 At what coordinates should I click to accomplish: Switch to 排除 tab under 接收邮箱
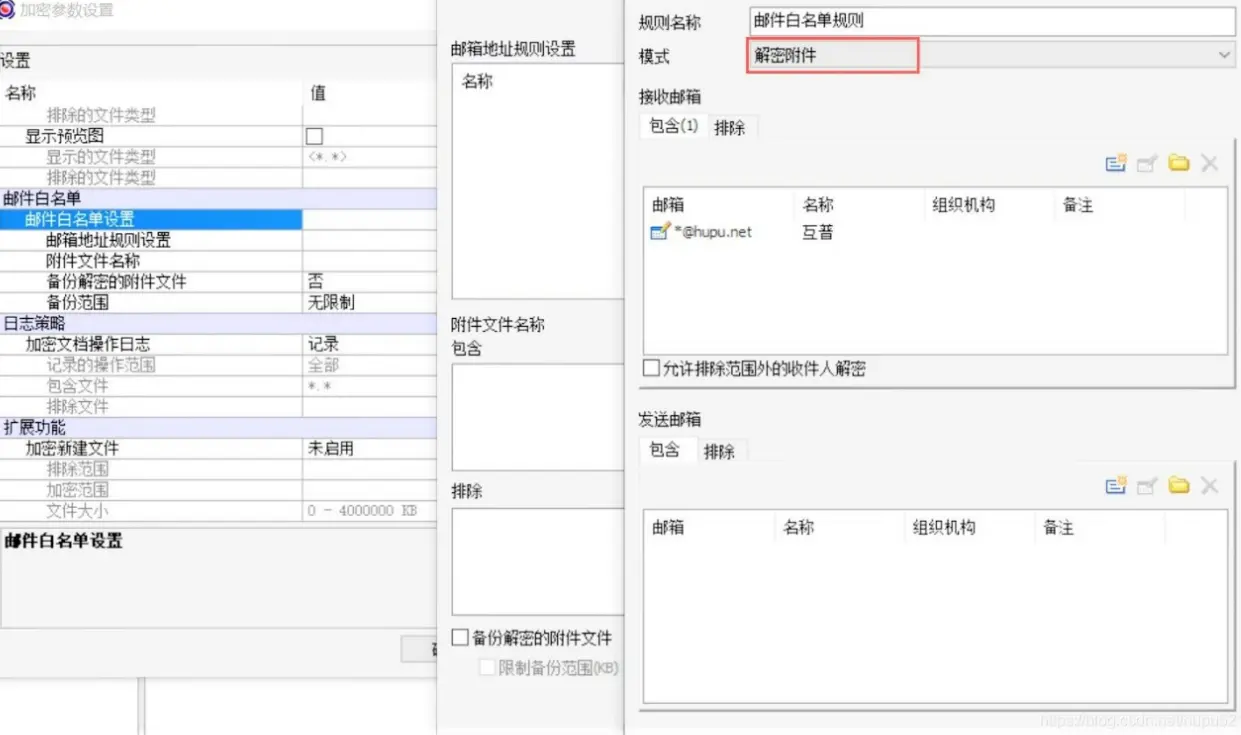coord(730,128)
